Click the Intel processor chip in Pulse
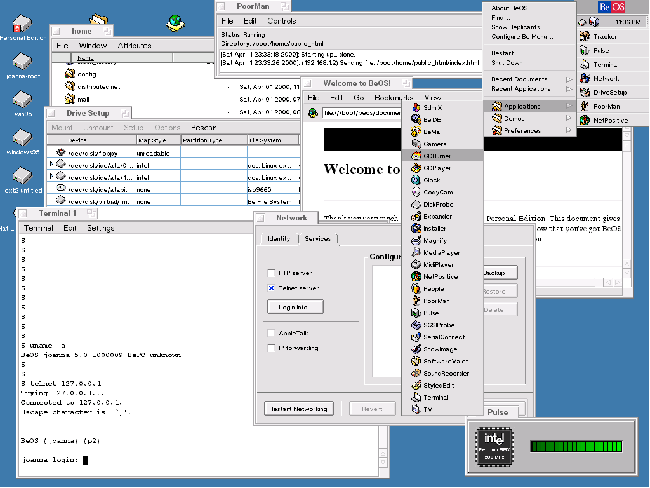The height and width of the screenshot is (488, 650). (495, 447)
